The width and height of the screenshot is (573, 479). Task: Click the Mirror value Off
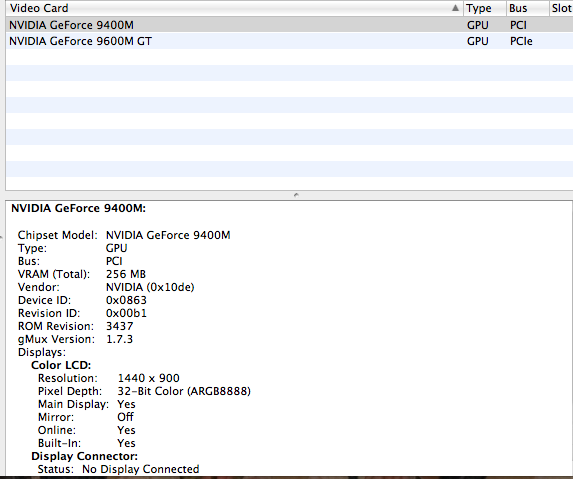pos(125,417)
